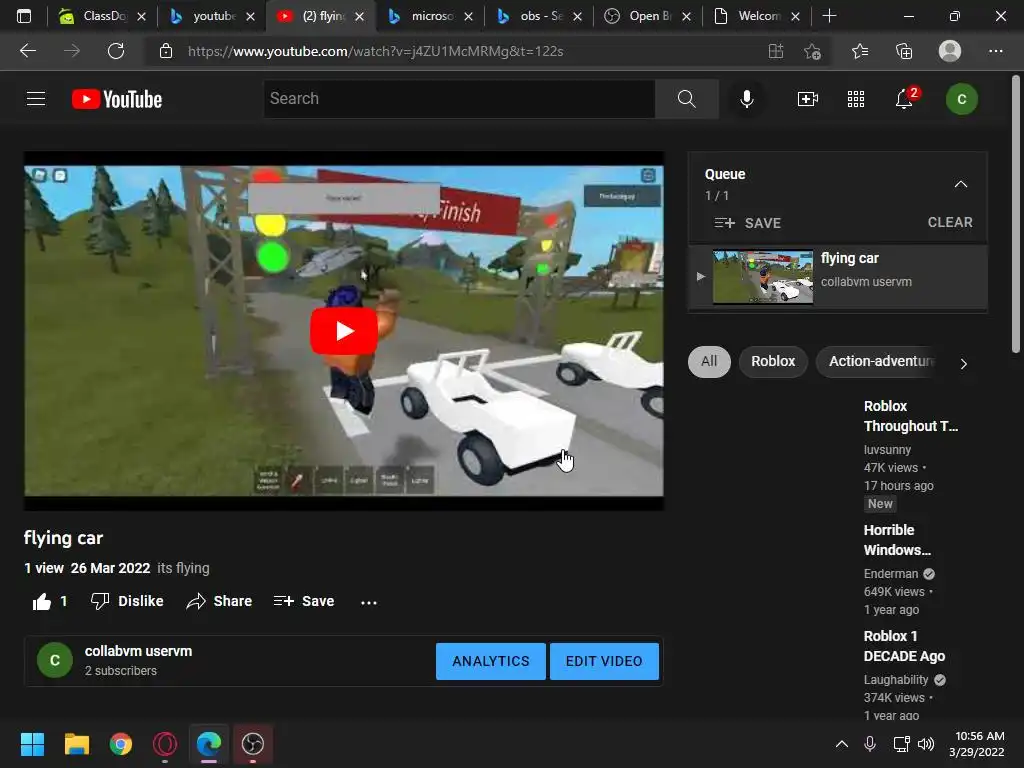1024x768 pixels.
Task: Open File Explorer from the taskbar
Action: point(76,744)
